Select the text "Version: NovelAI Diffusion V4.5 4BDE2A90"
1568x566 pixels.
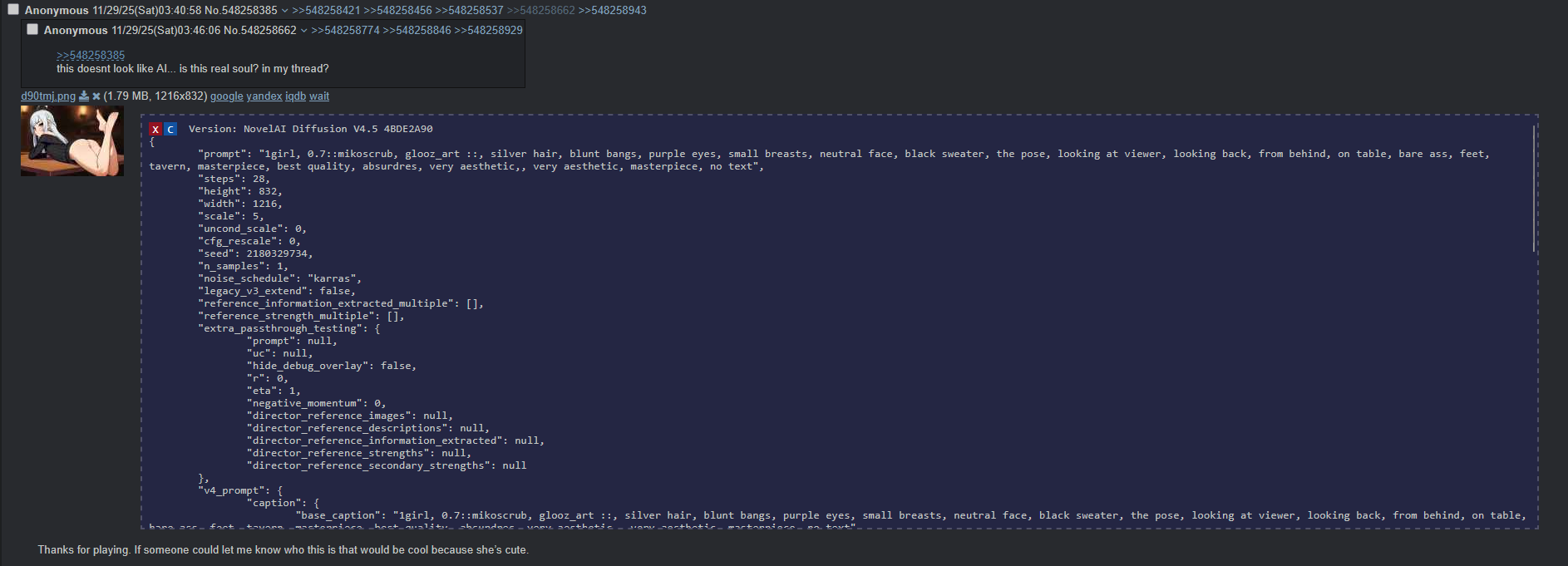pos(311,129)
